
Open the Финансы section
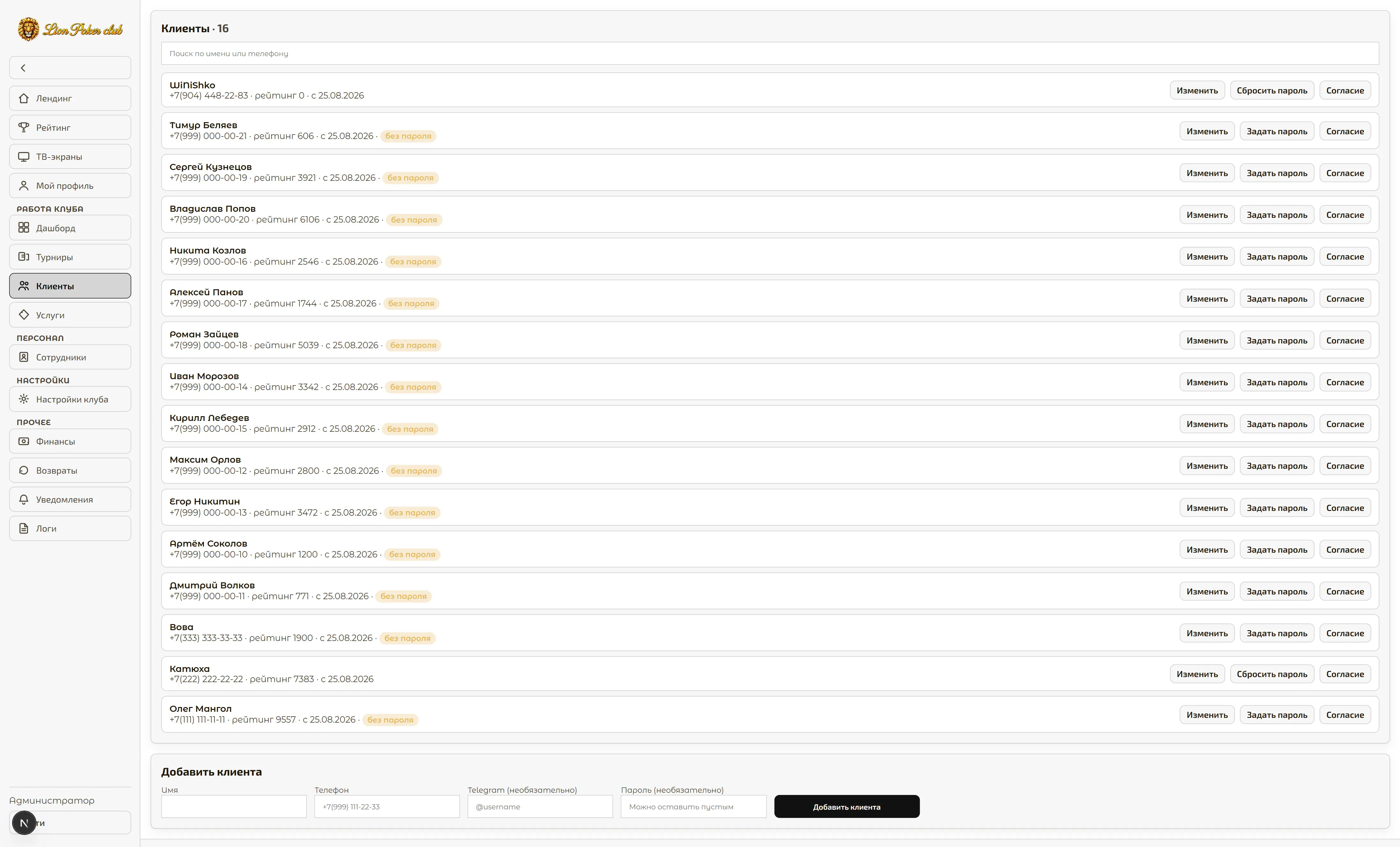[70, 441]
